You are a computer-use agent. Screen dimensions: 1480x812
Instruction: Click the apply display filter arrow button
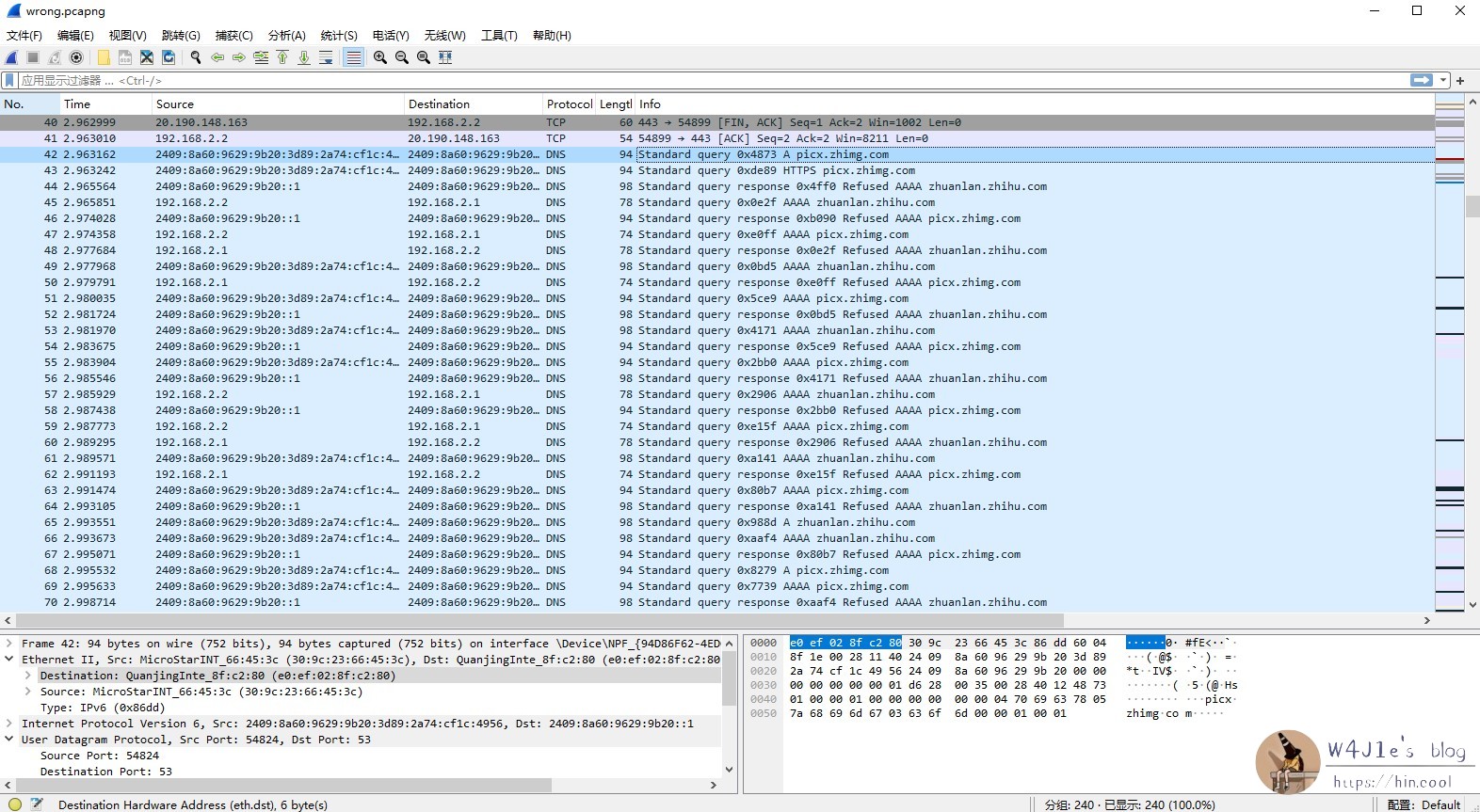[x=1422, y=81]
